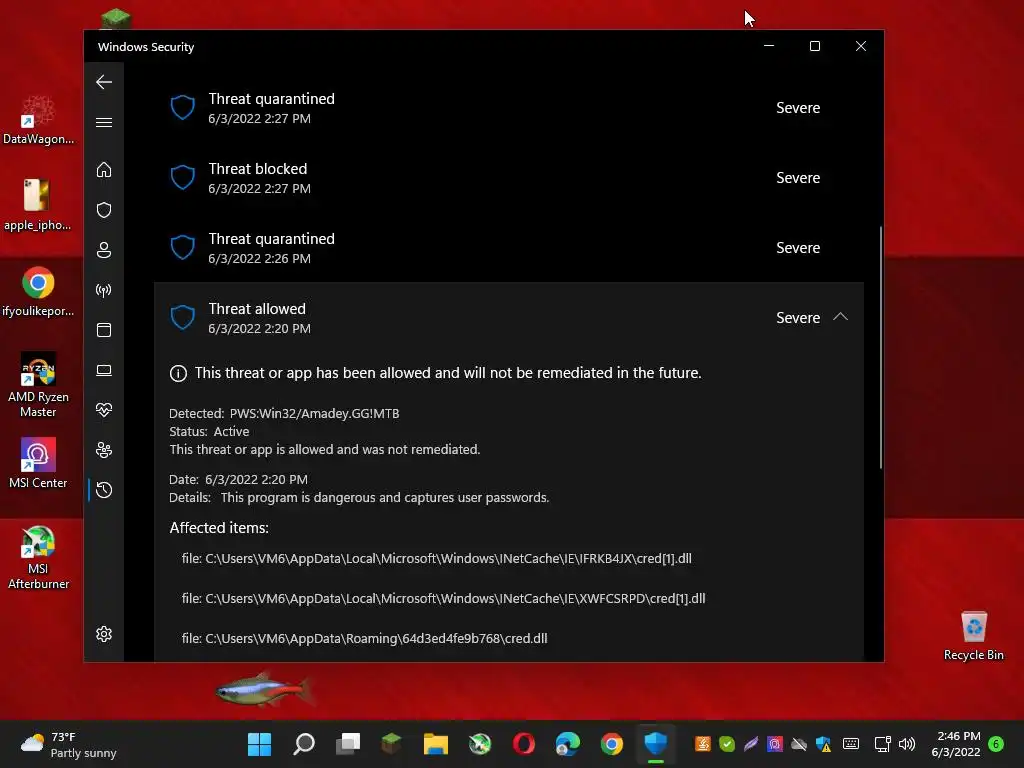Click the Status: Active line
Screen dimensions: 1024x768
pyautogui.click(x=209, y=432)
